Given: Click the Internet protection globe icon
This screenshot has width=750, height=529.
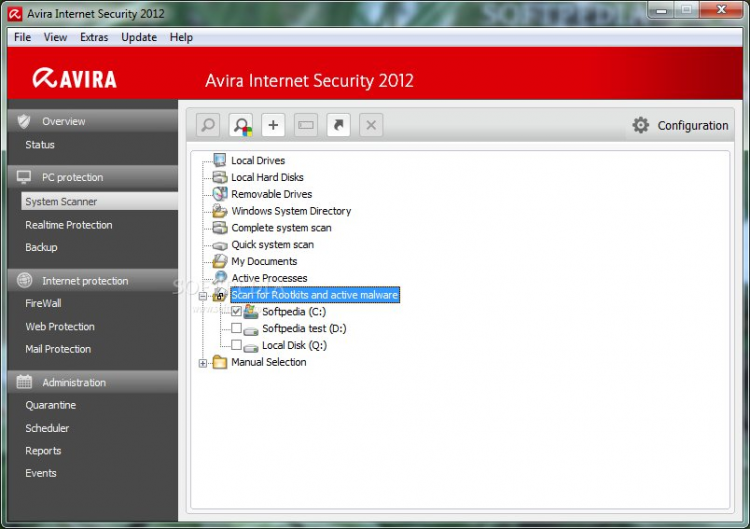Looking at the screenshot, I should tap(24, 280).
